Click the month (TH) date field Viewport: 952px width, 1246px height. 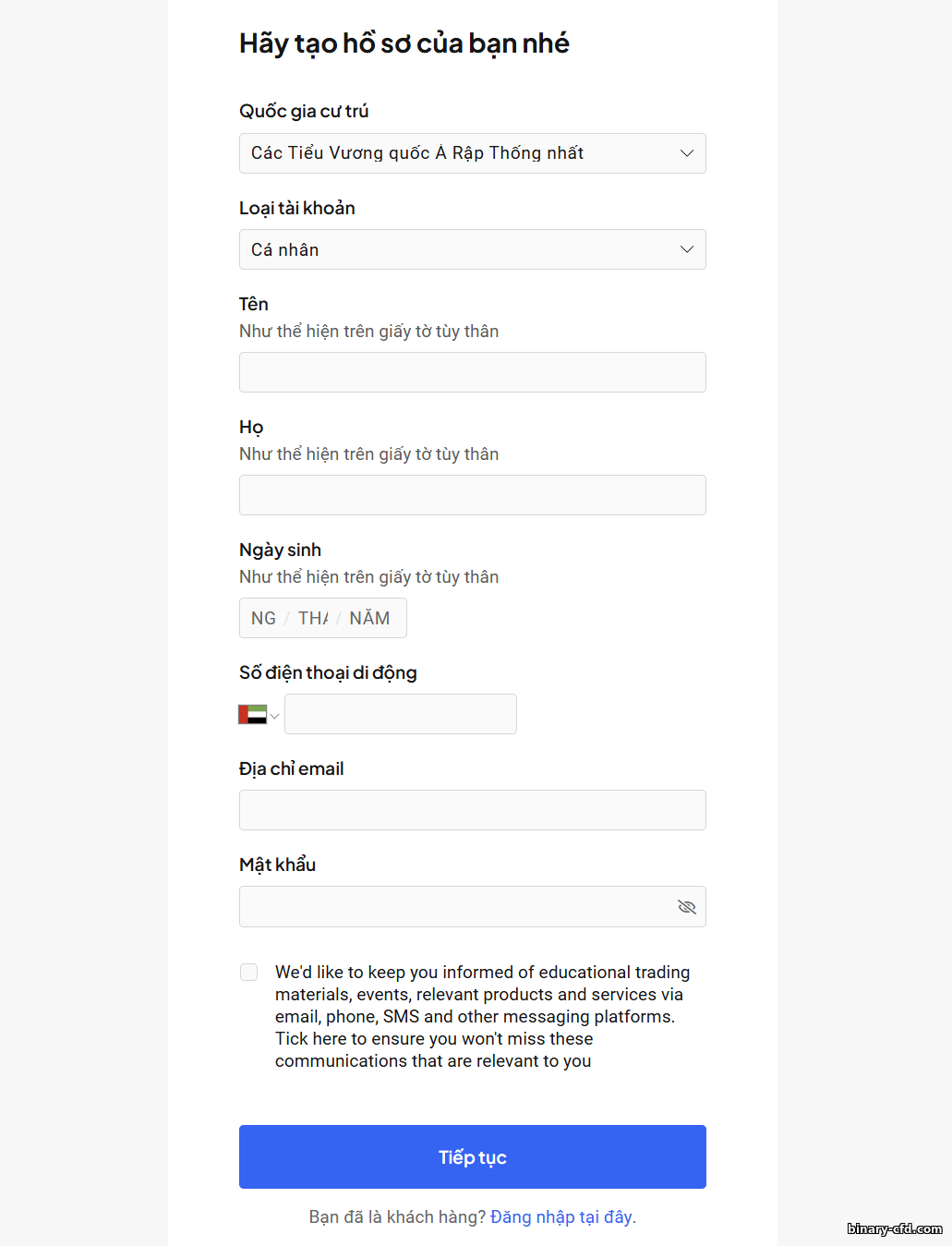click(312, 618)
